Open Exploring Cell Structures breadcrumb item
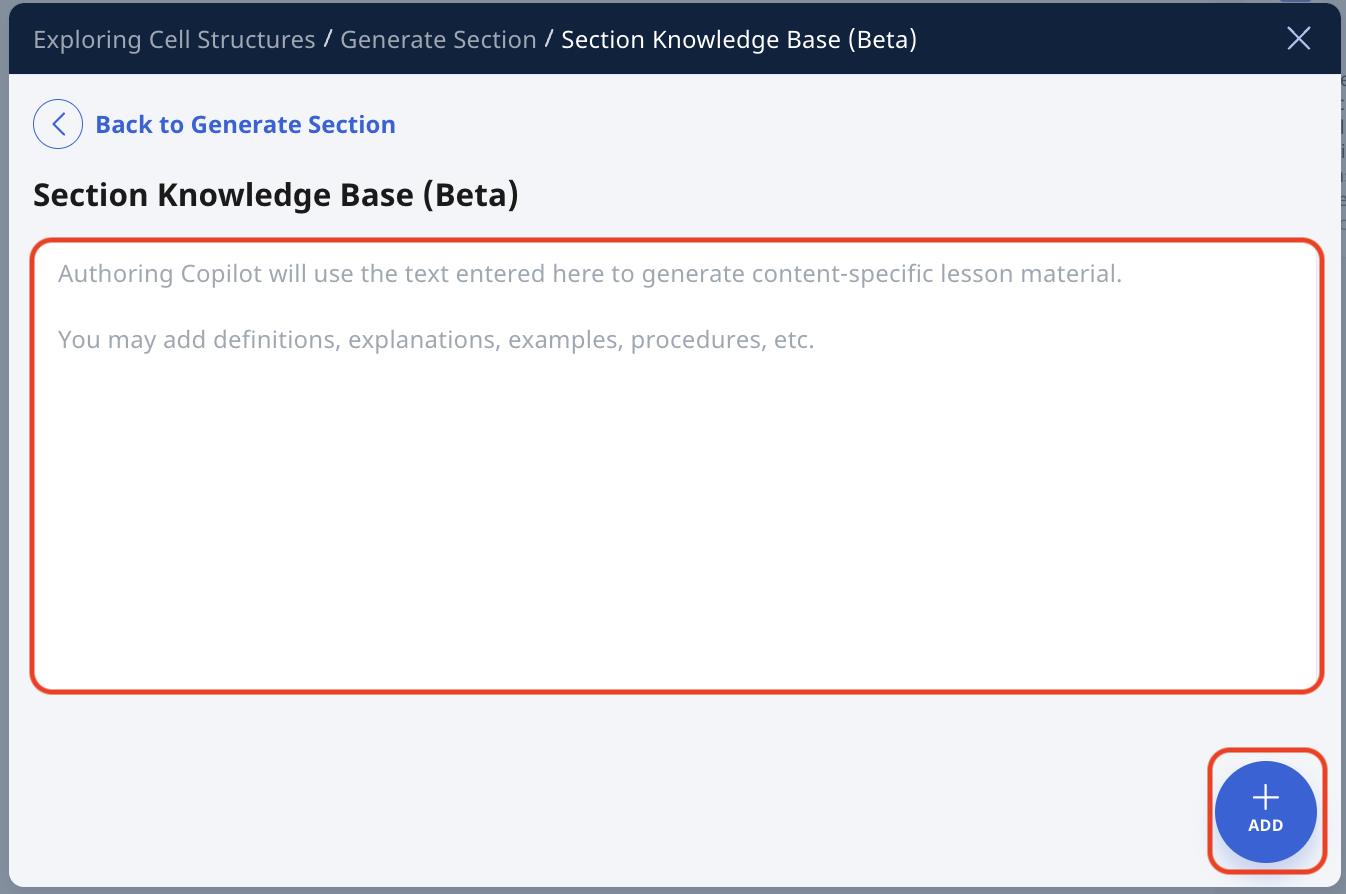This screenshot has width=1346, height=894. point(174,39)
